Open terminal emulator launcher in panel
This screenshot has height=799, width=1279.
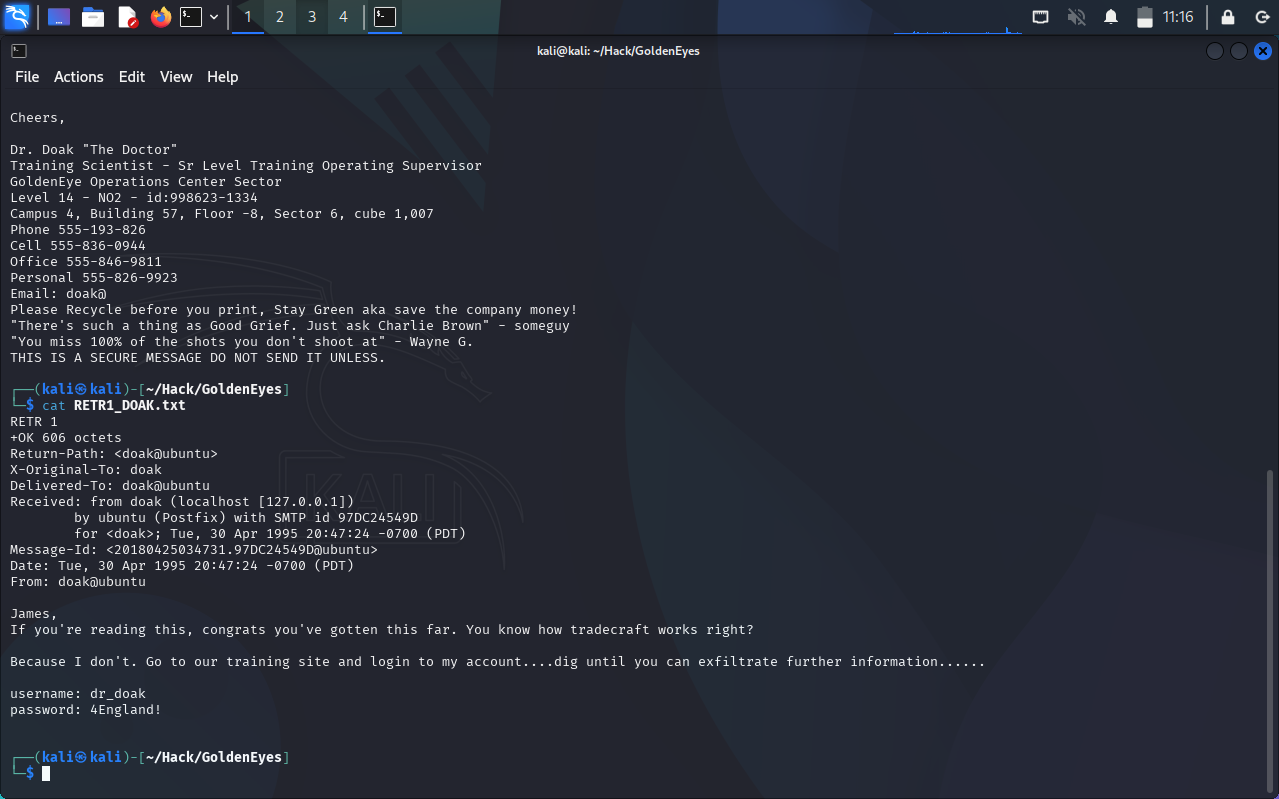pos(191,17)
